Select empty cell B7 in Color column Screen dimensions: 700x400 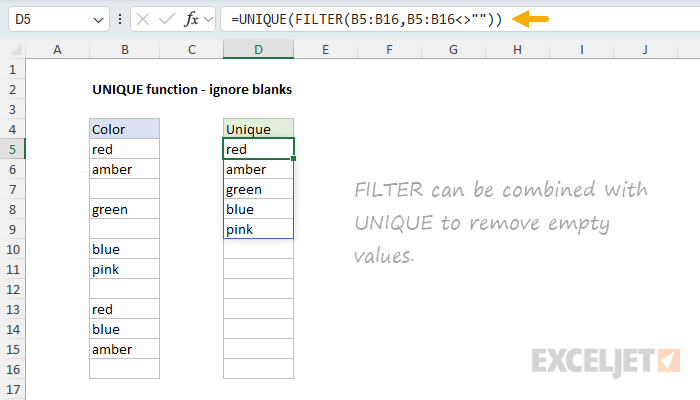pyautogui.click(x=125, y=189)
